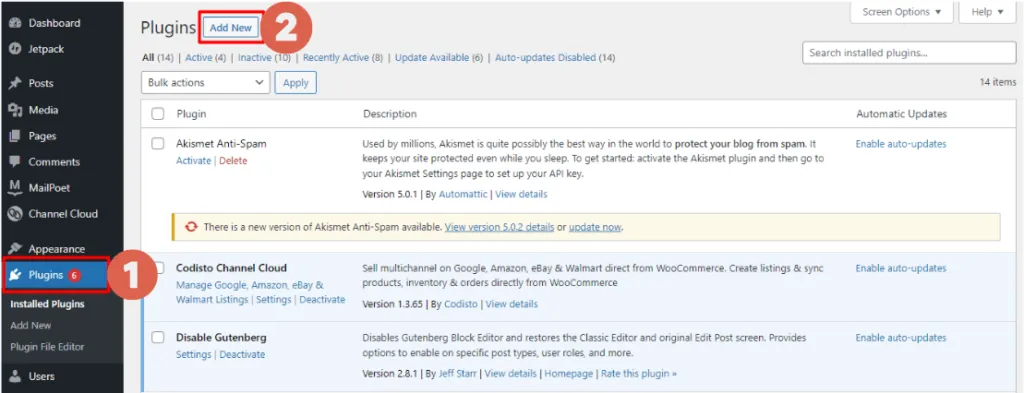Open Plugin File Editor submenu item

[47, 347]
